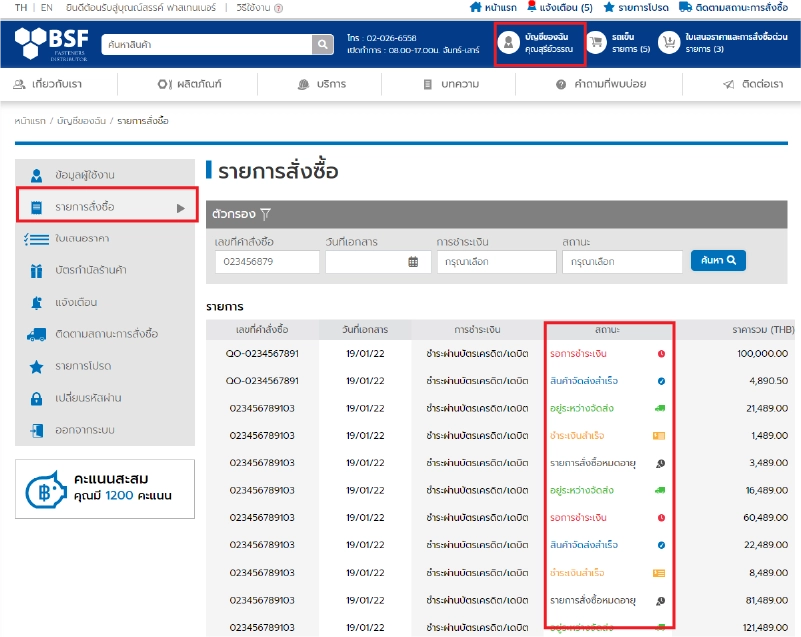The image size is (801, 637).
Task: Open my account icon บัญชีของฉัน
Action: 509,43
